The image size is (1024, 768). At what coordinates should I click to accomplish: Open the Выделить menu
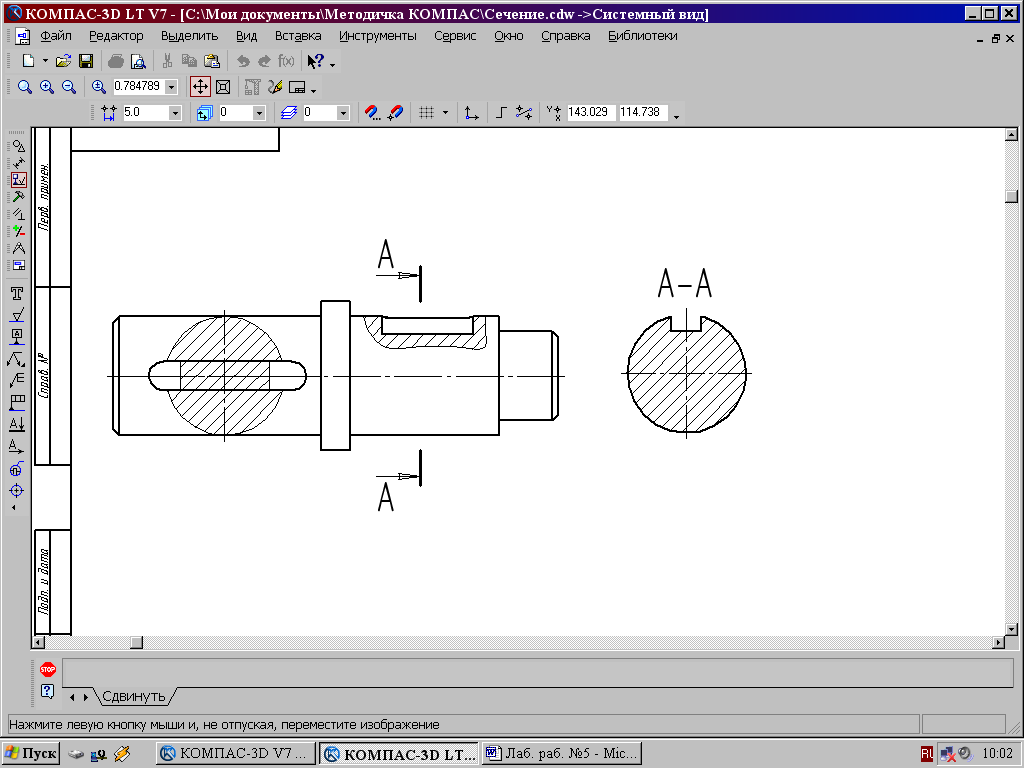(189, 36)
